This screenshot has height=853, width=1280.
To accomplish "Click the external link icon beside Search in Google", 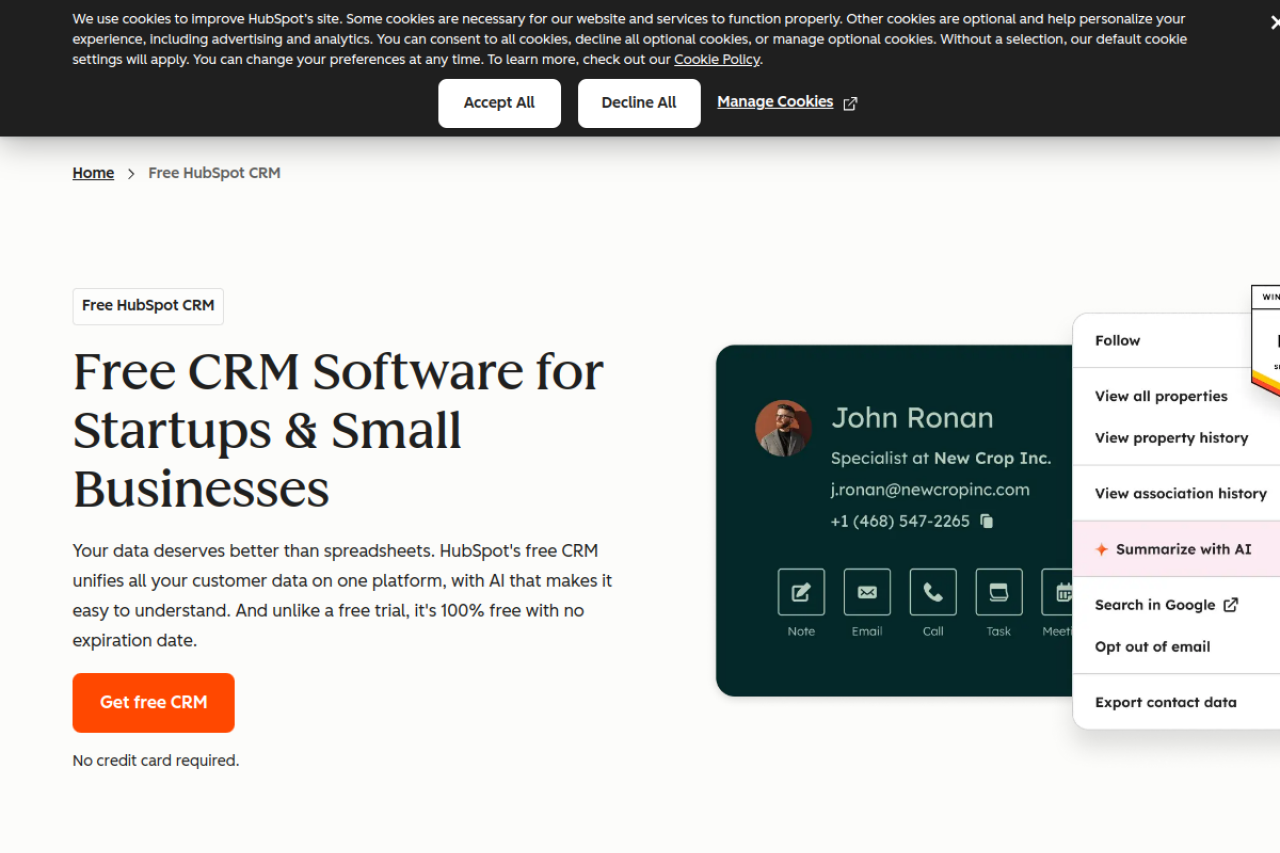I will pos(1230,604).
